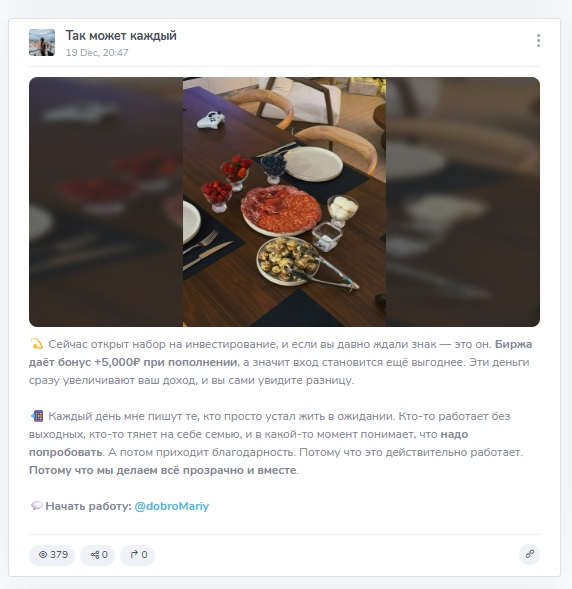
Task: Copy post link via chain icon button
Action: coord(530,554)
